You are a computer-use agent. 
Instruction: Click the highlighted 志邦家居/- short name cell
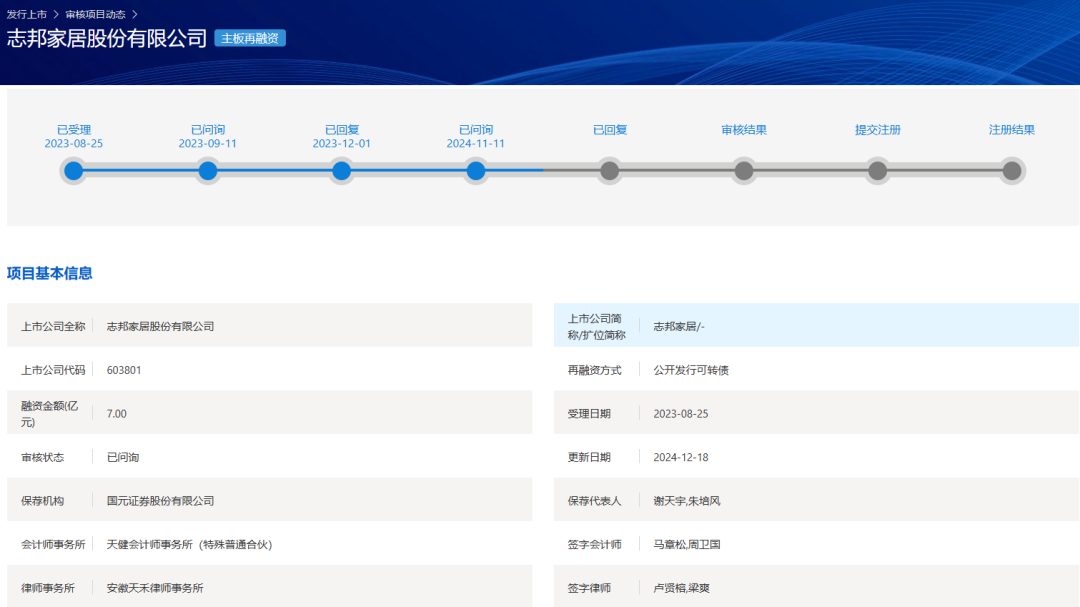click(x=679, y=326)
